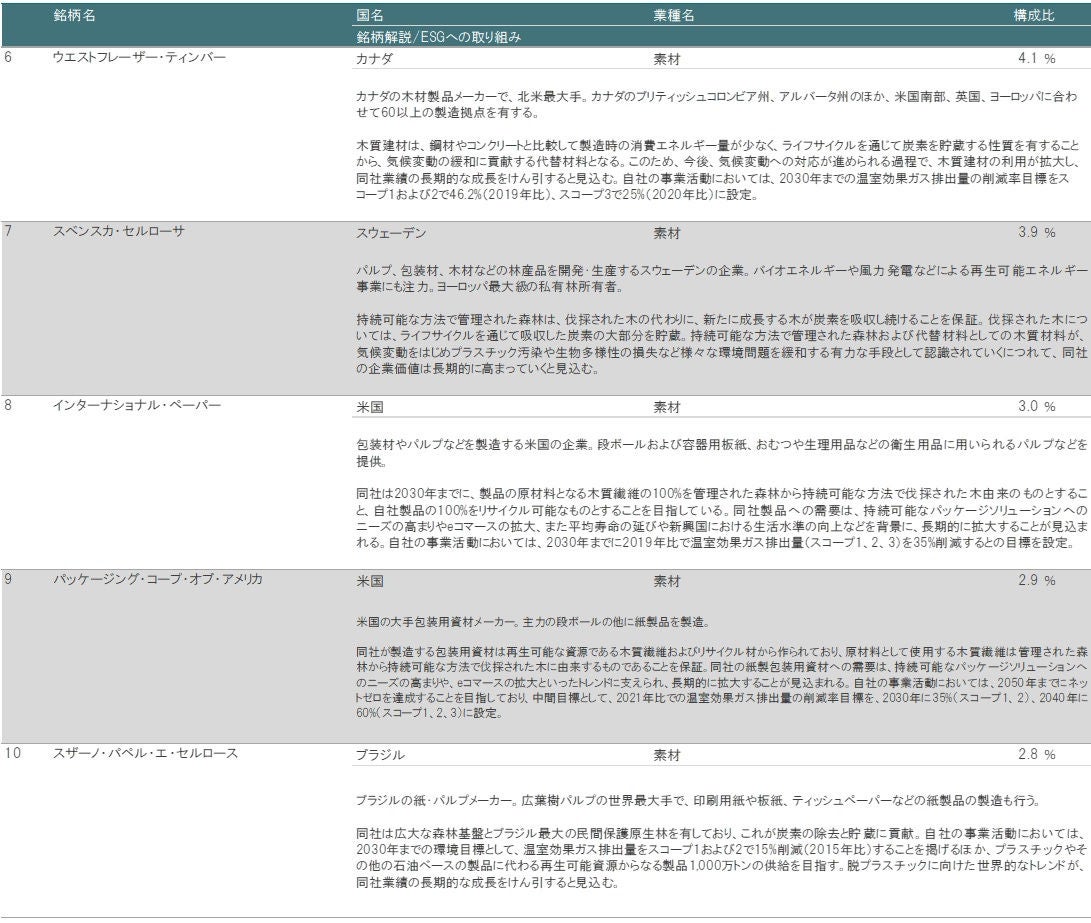1091x923 pixels.
Task: Click the 2.8 % composition value
Action: [1036, 755]
